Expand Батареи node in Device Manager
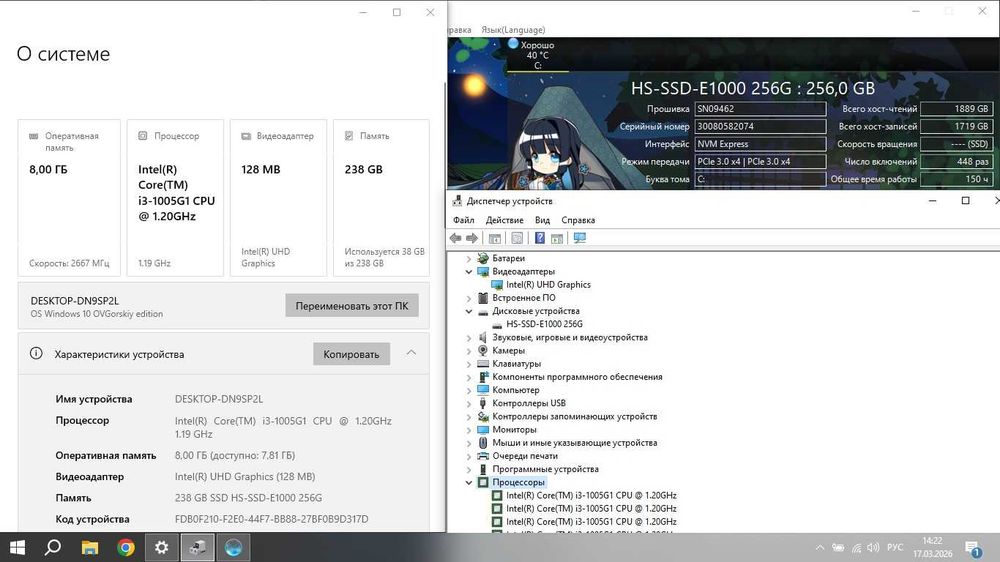This screenshot has height=562, width=1000. click(x=469, y=258)
